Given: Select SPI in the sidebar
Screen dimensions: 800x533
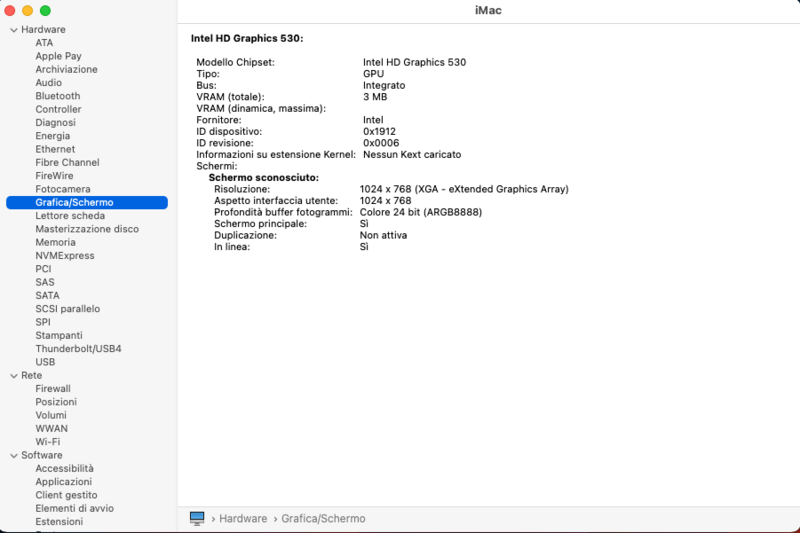Looking at the screenshot, I should [43, 322].
